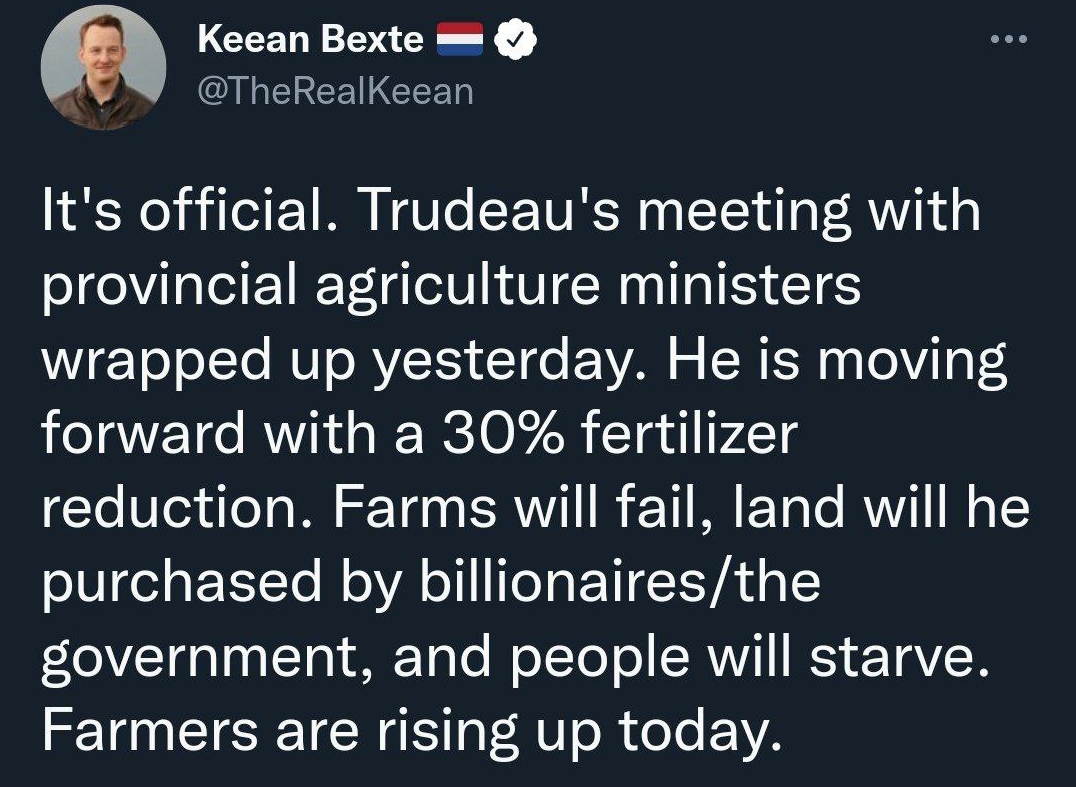The image size is (1076, 787).
Task: Click "provincial agriculture ministers" text line
Action: [452, 285]
